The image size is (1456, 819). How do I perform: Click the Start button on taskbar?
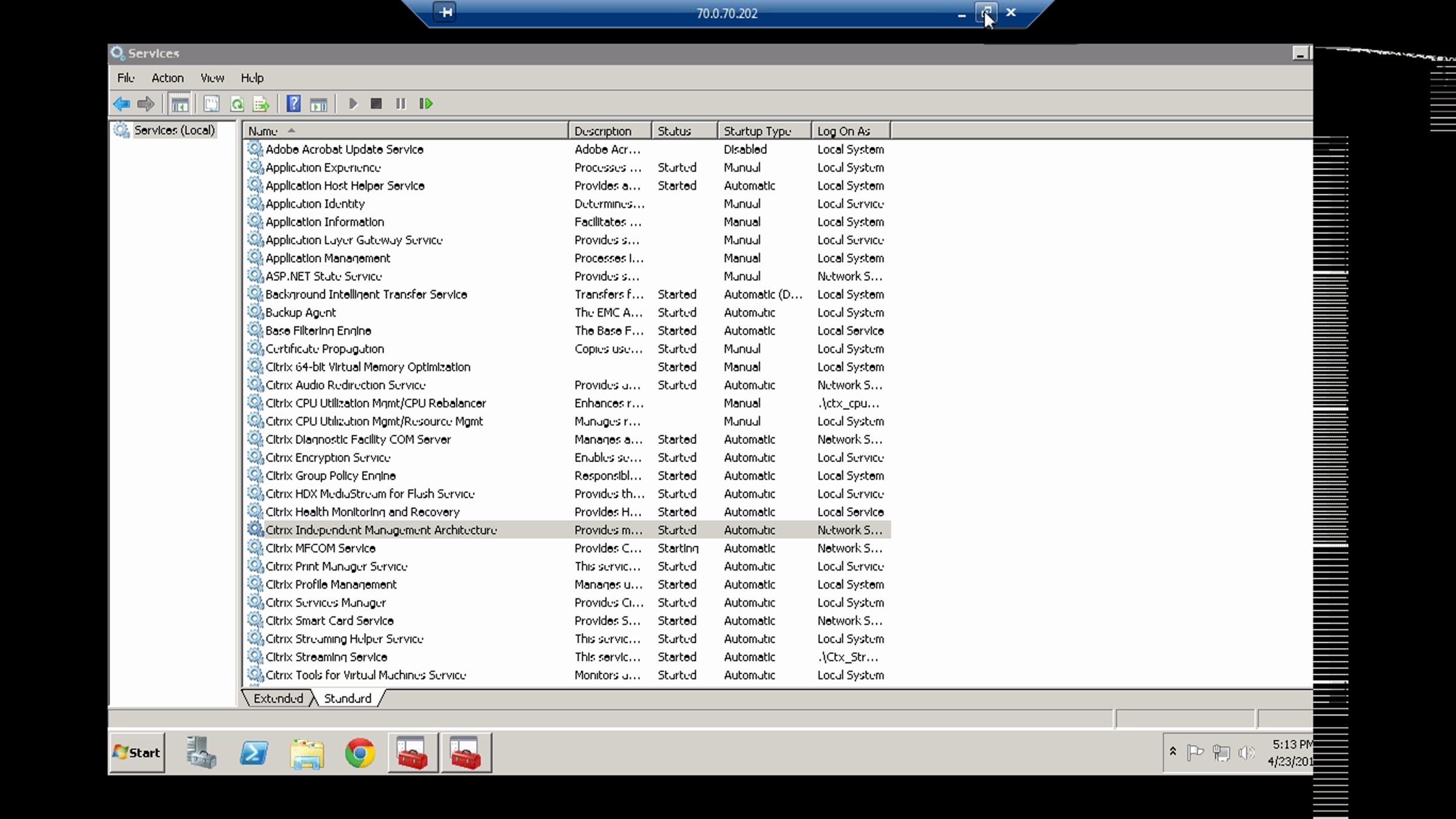(x=138, y=753)
